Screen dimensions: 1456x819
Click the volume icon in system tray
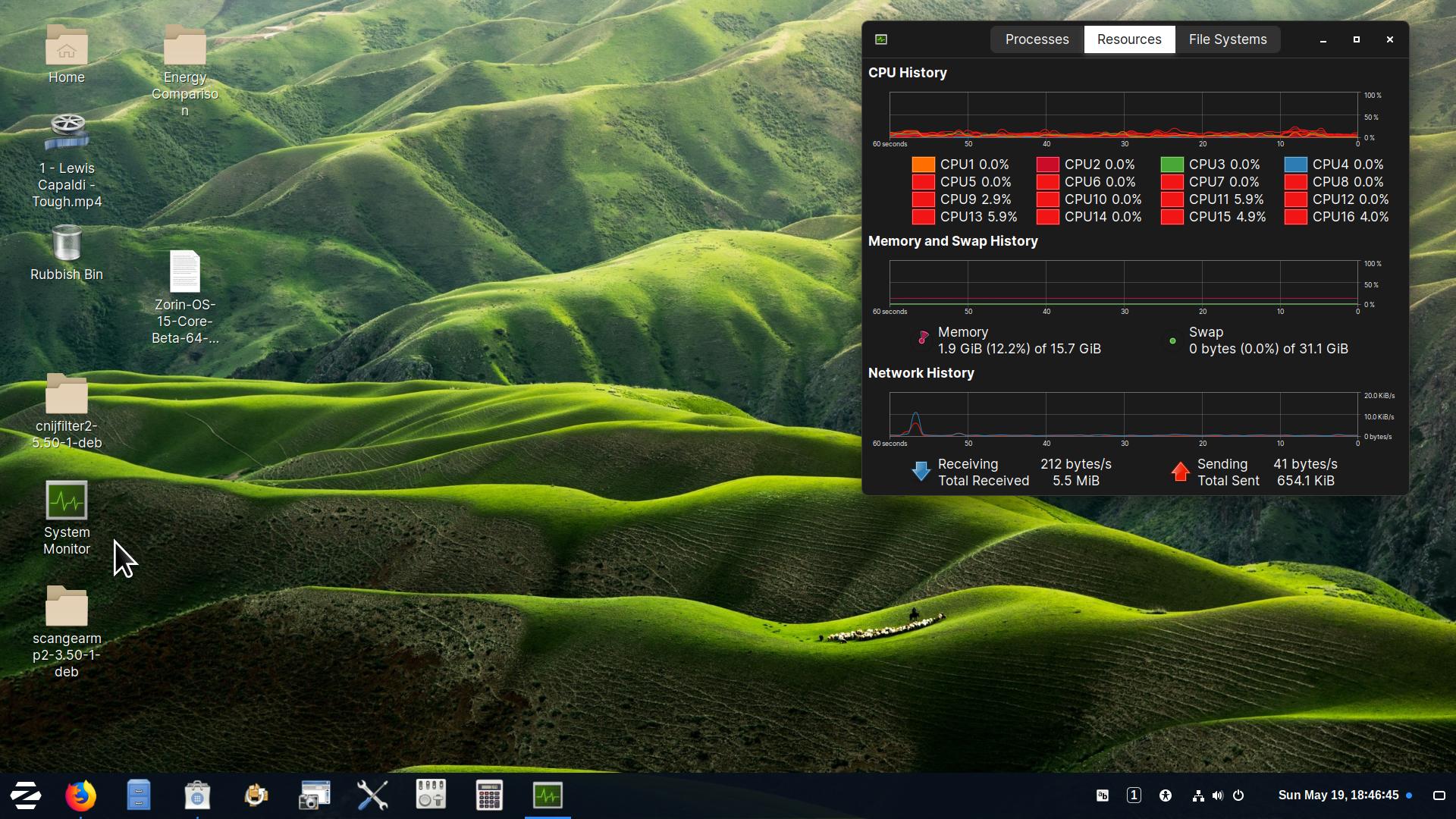pos(1217,795)
